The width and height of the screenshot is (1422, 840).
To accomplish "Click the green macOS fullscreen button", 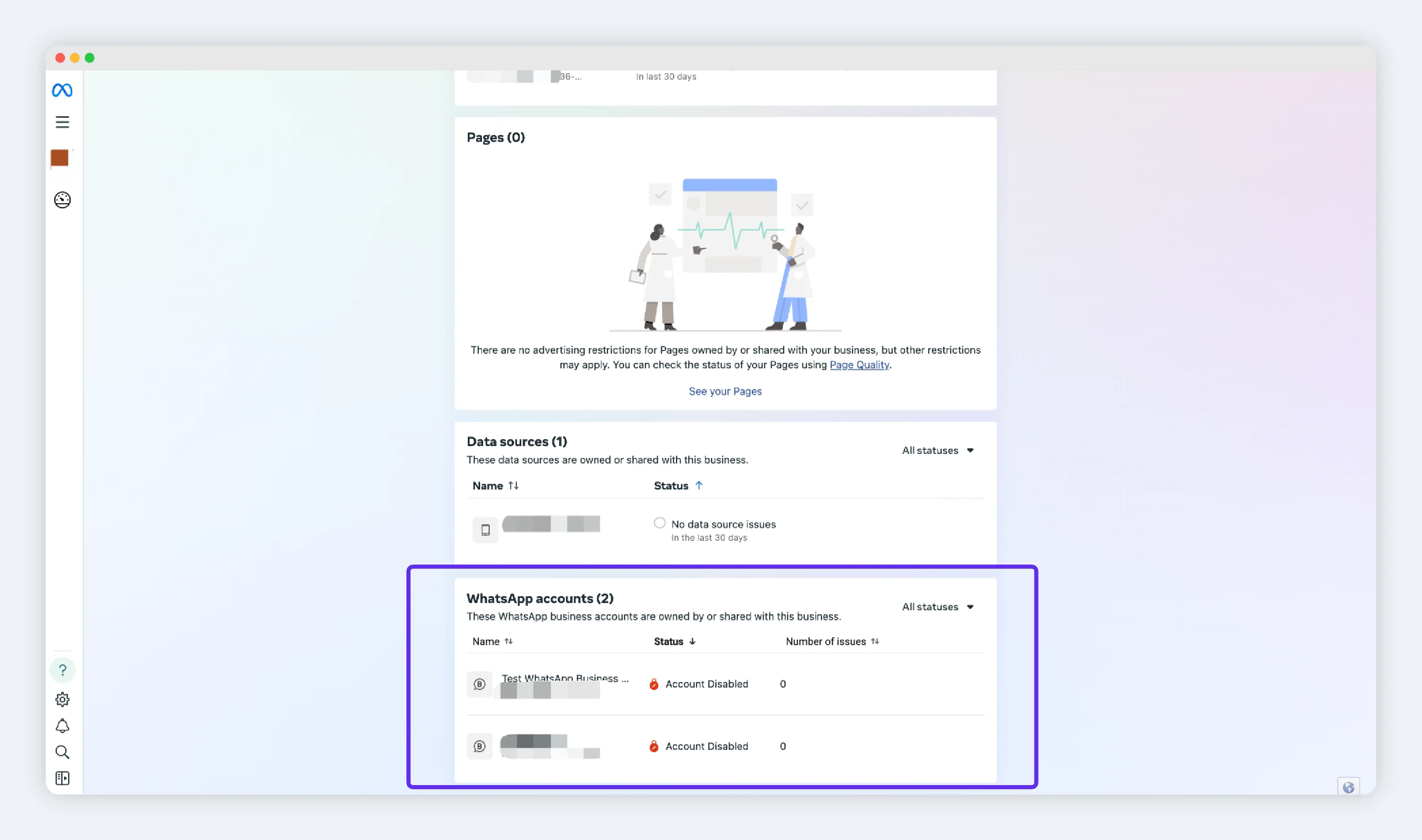I will coord(89,58).
